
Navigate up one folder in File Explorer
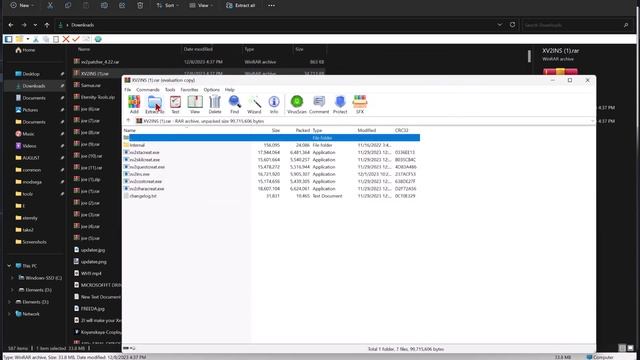coord(47,25)
